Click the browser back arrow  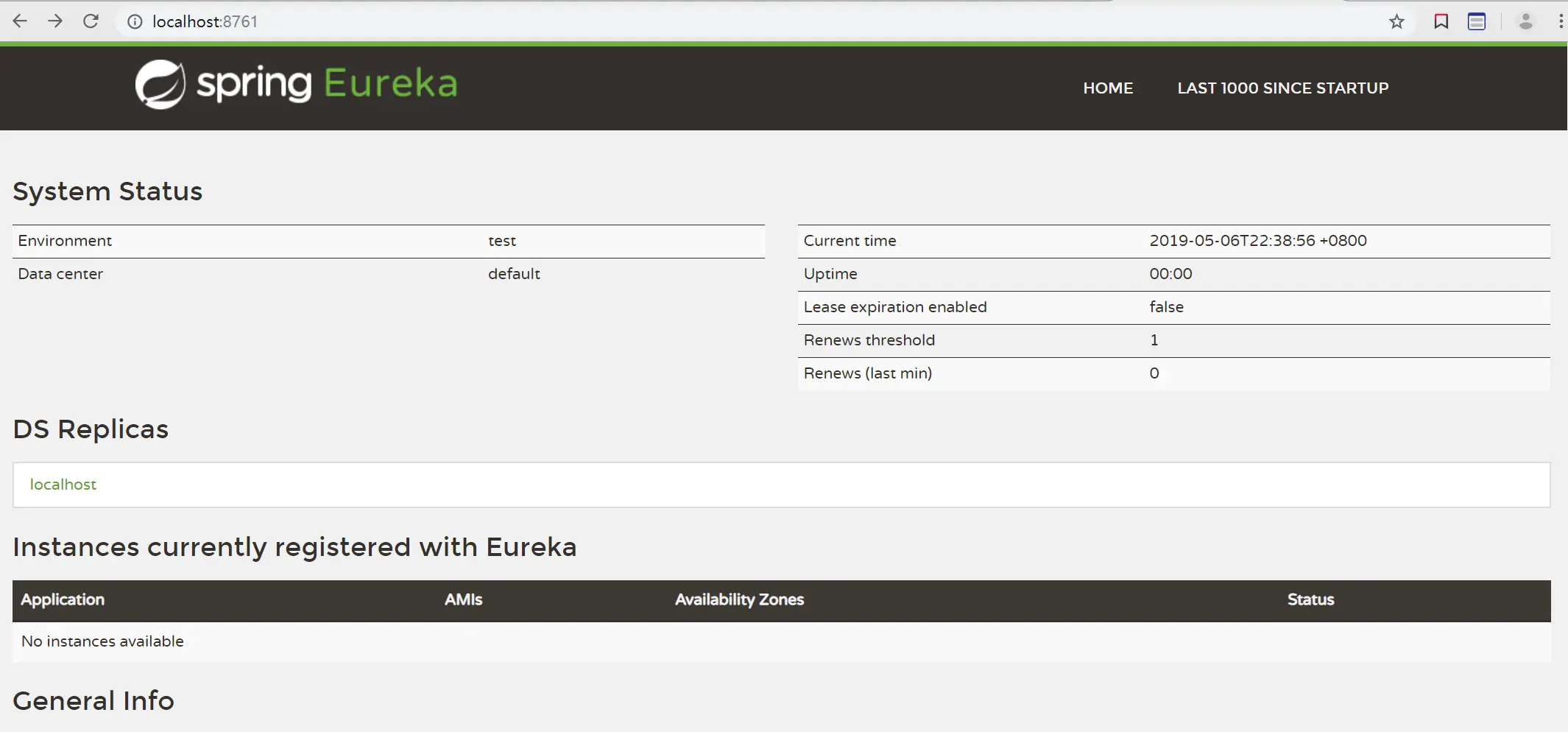20,21
